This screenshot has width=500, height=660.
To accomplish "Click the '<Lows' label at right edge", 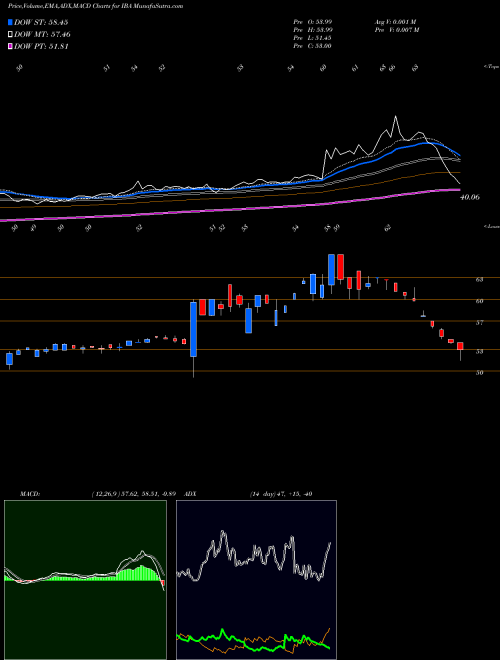I will [x=492, y=226].
